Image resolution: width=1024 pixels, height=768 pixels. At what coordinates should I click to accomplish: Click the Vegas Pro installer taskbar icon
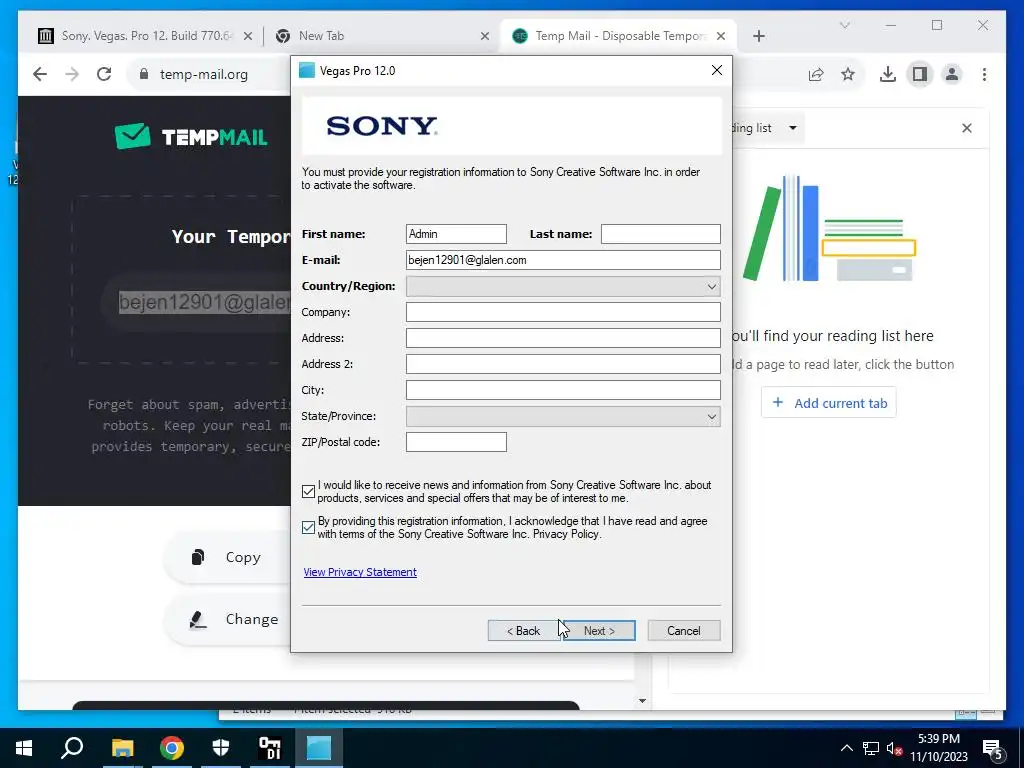[319, 748]
